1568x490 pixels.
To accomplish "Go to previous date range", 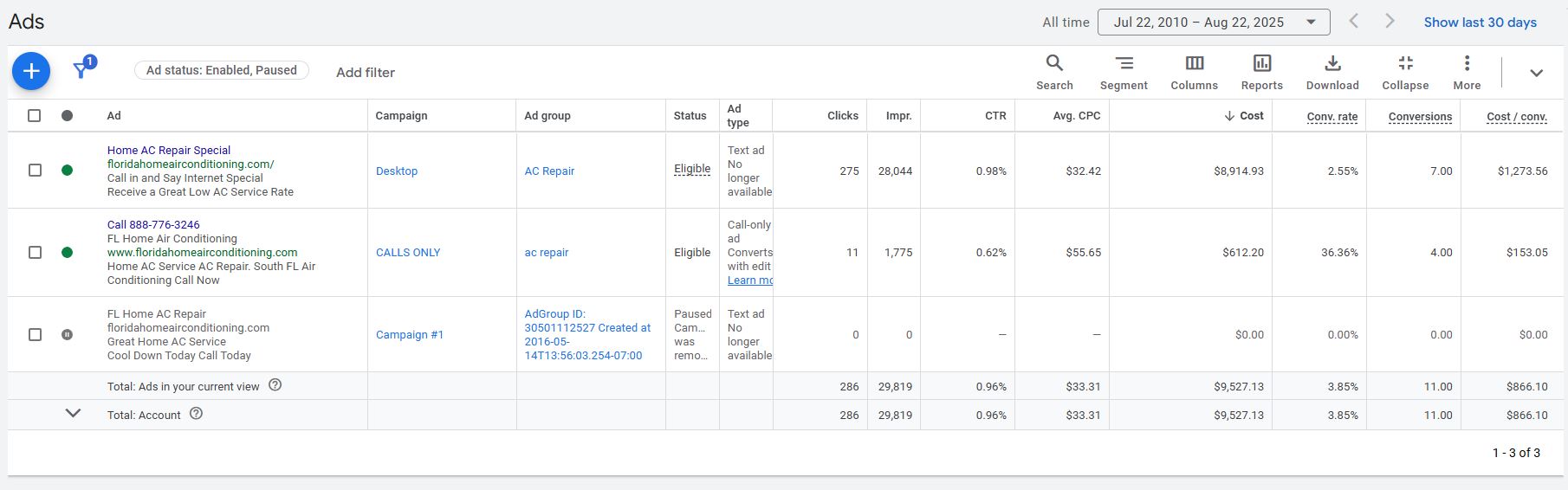I will (1353, 21).
